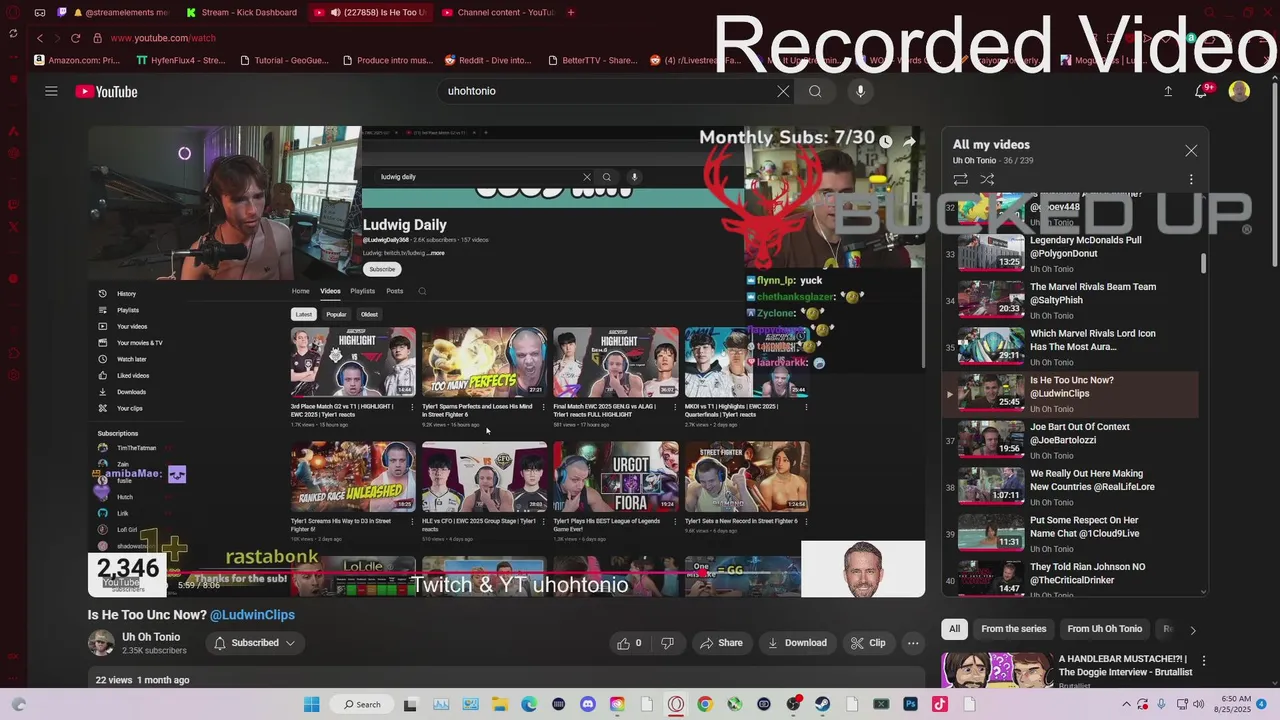Select the All filter chip
Image resolution: width=1280 pixels, height=720 pixels.
pos(954,629)
